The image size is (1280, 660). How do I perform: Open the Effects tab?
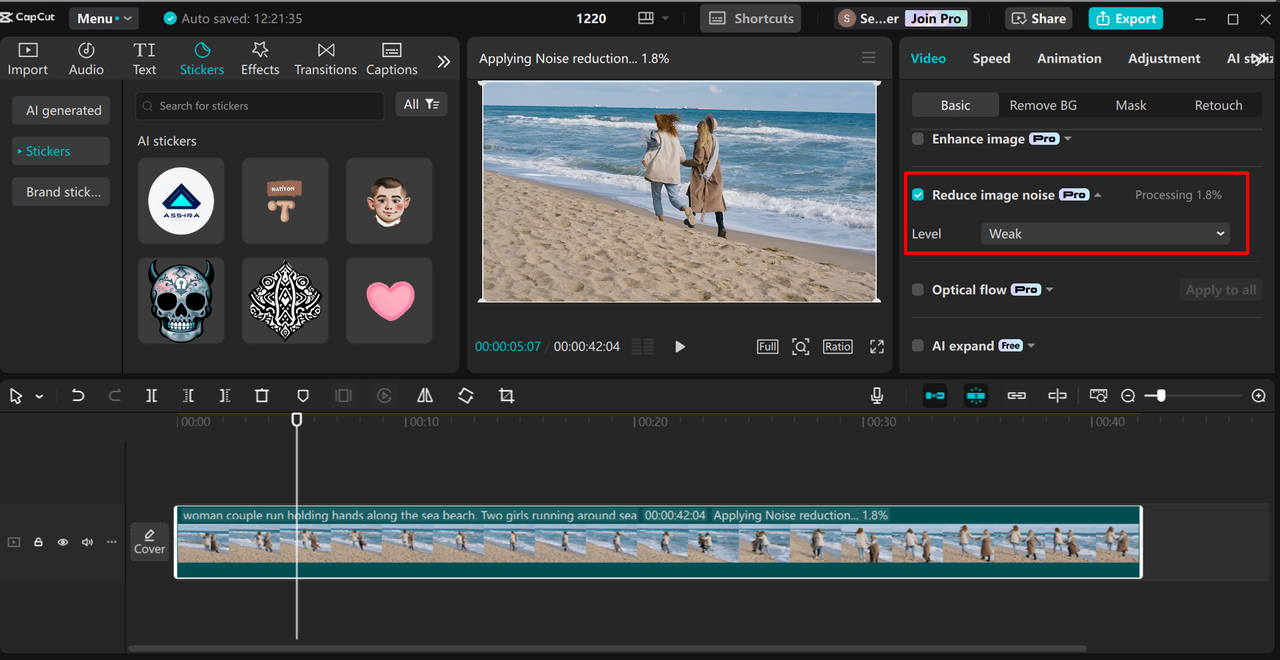pos(260,59)
